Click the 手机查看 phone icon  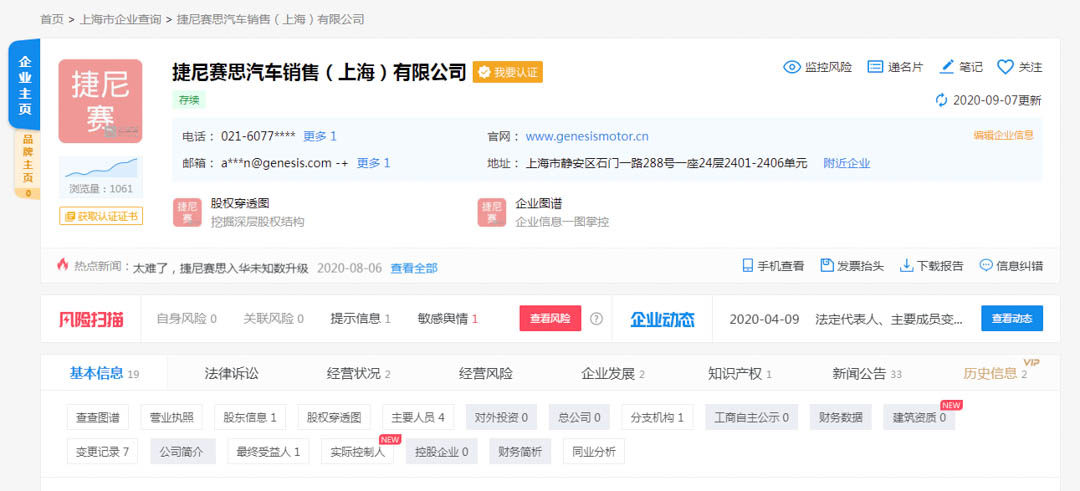(747, 266)
